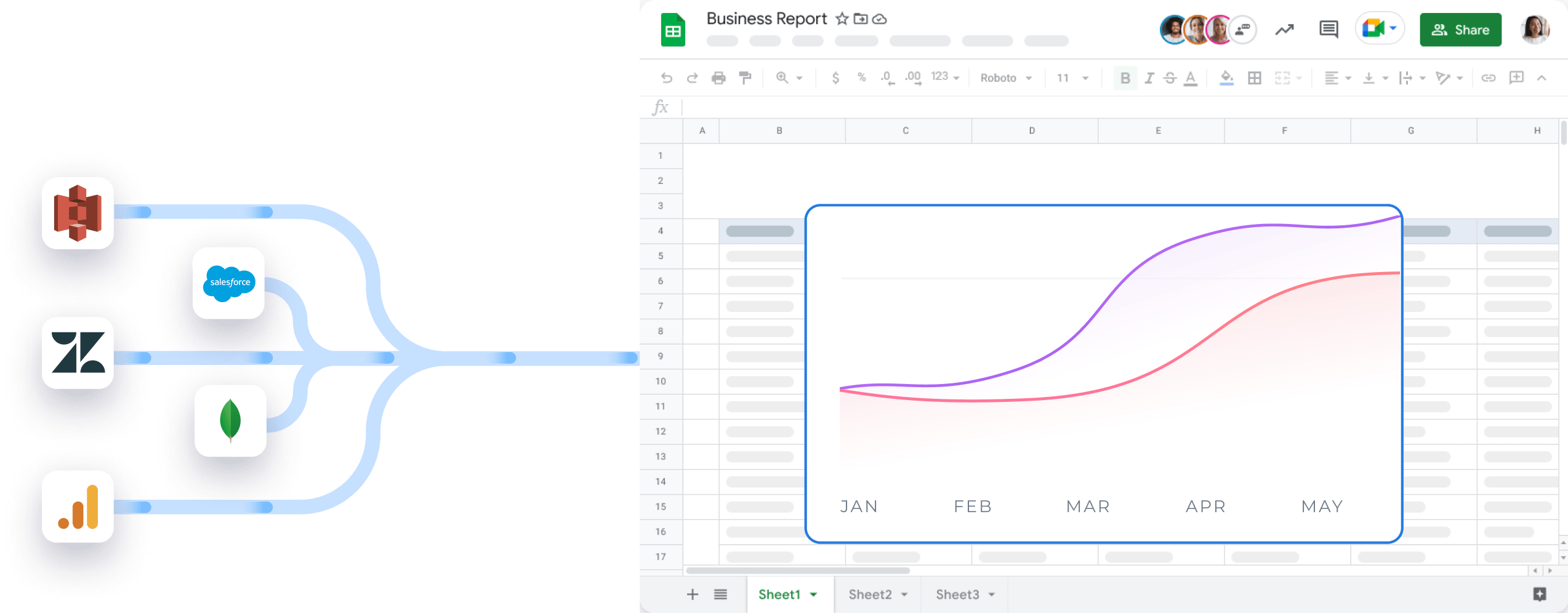Select column E header
The image size is (1568, 613).
pyautogui.click(x=1161, y=130)
